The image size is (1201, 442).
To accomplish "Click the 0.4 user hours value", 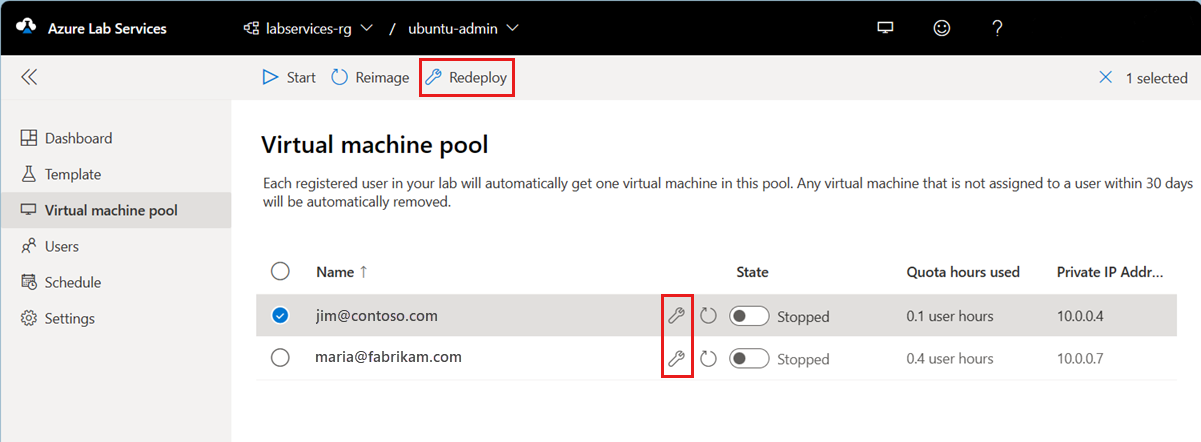I will 950,358.
